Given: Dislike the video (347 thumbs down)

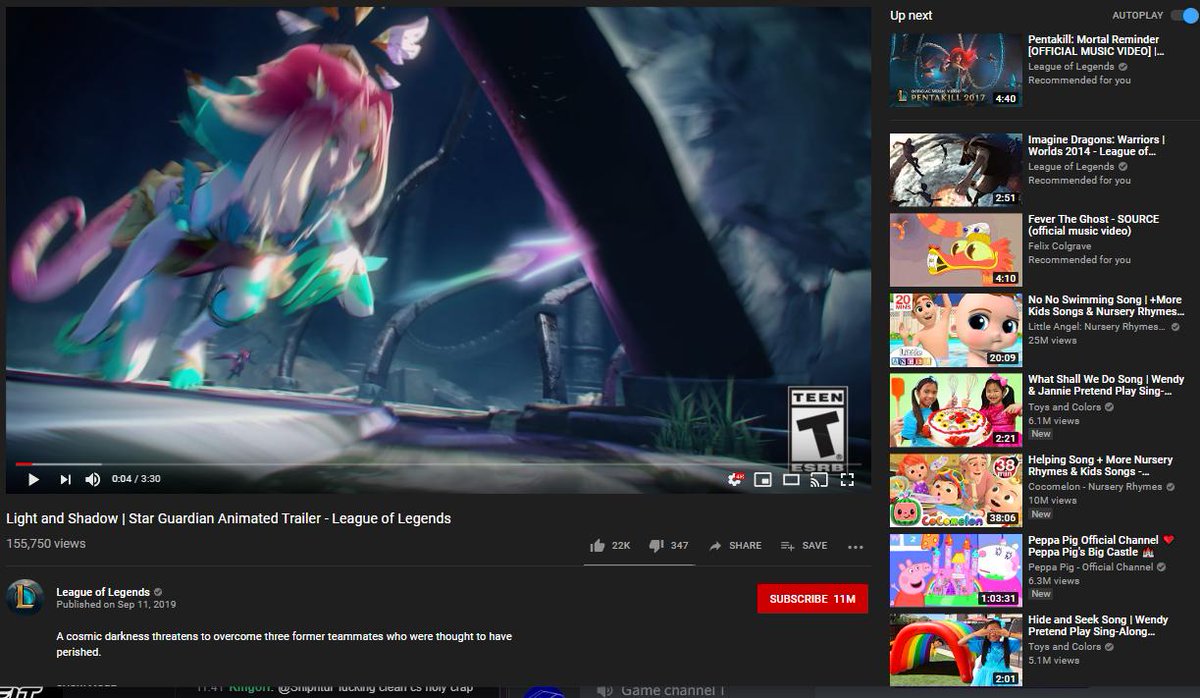Looking at the screenshot, I should point(669,546).
